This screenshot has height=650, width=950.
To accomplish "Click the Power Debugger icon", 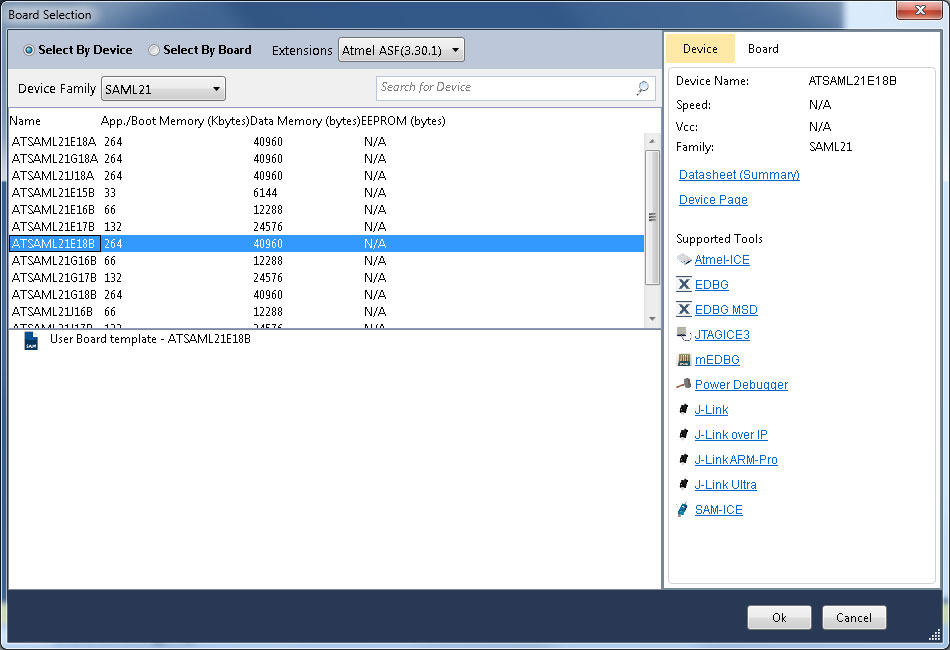I will (684, 385).
